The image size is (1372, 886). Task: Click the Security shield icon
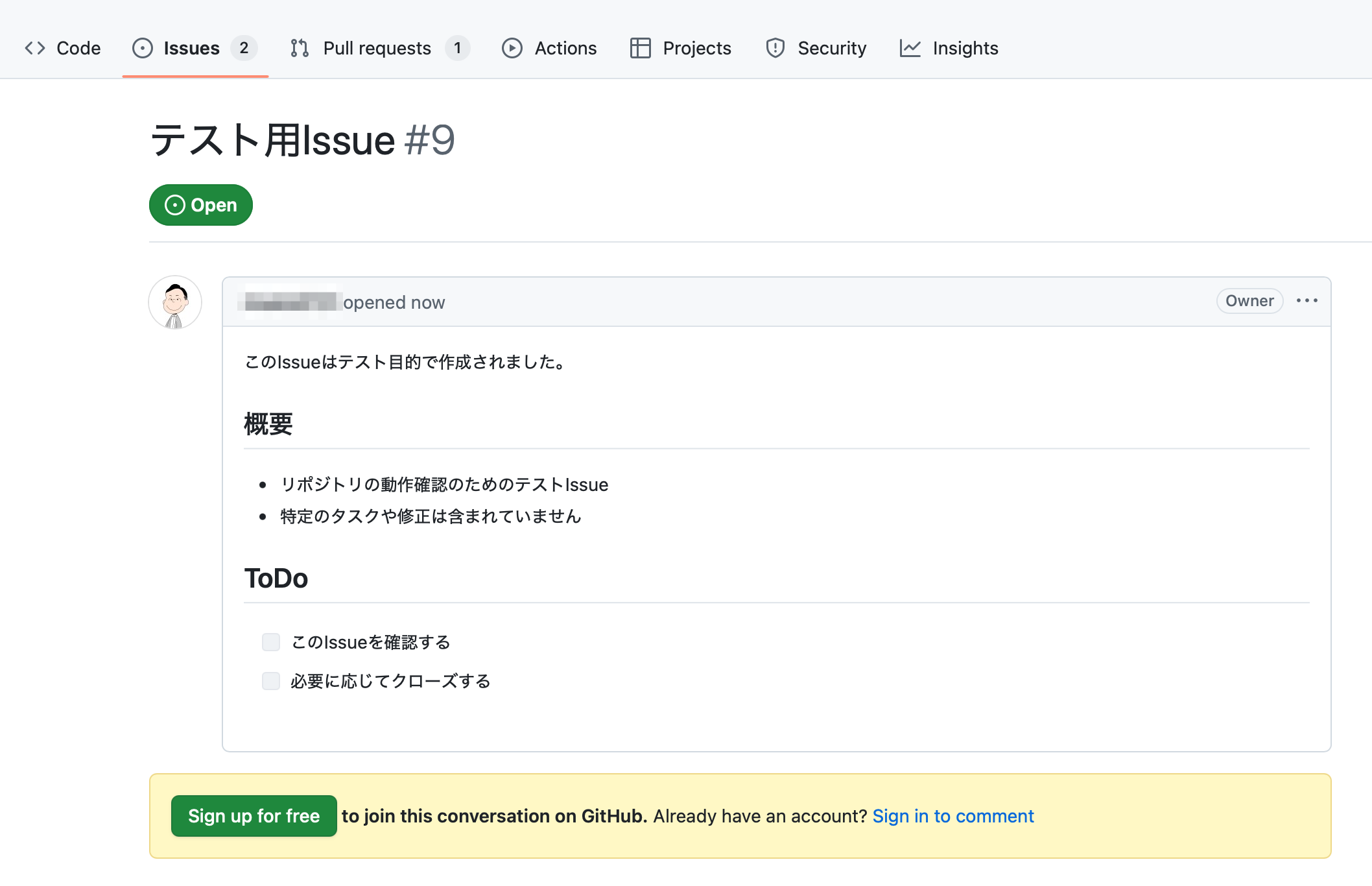(775, 48)
